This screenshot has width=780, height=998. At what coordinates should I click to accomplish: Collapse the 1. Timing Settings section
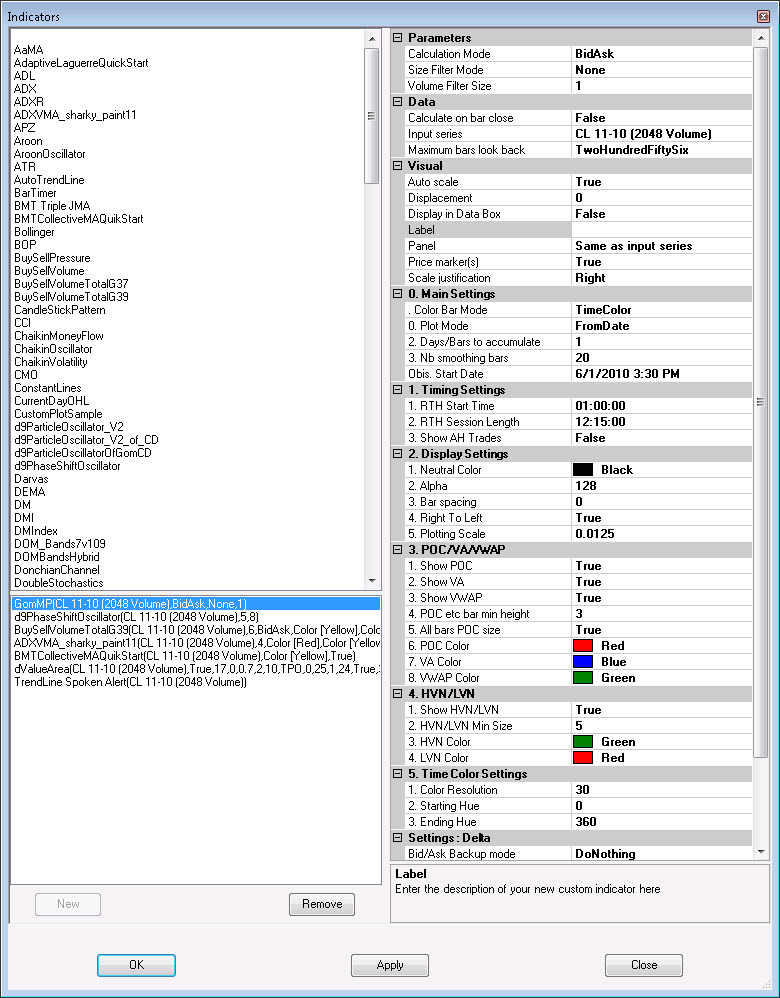[x=397, y=390]
